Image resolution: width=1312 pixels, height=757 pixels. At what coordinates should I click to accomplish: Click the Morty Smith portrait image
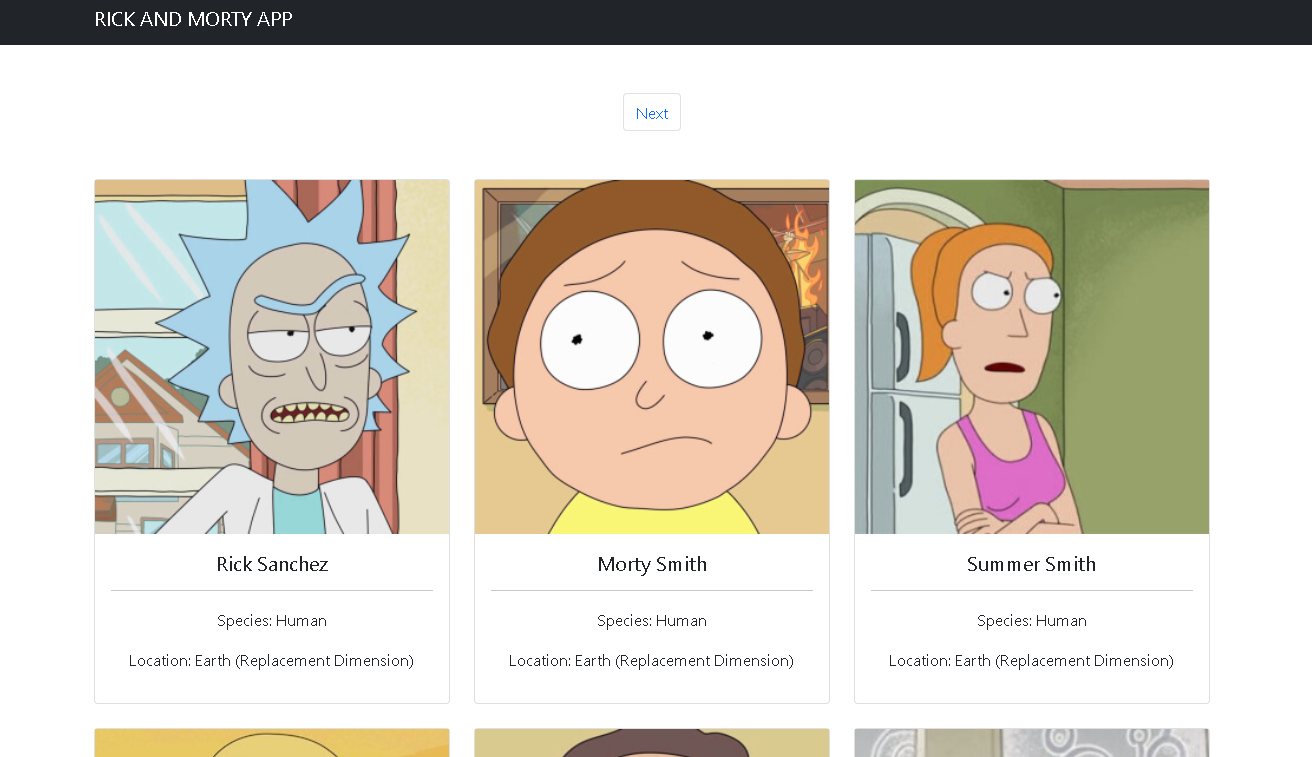[x=651, y=355]
